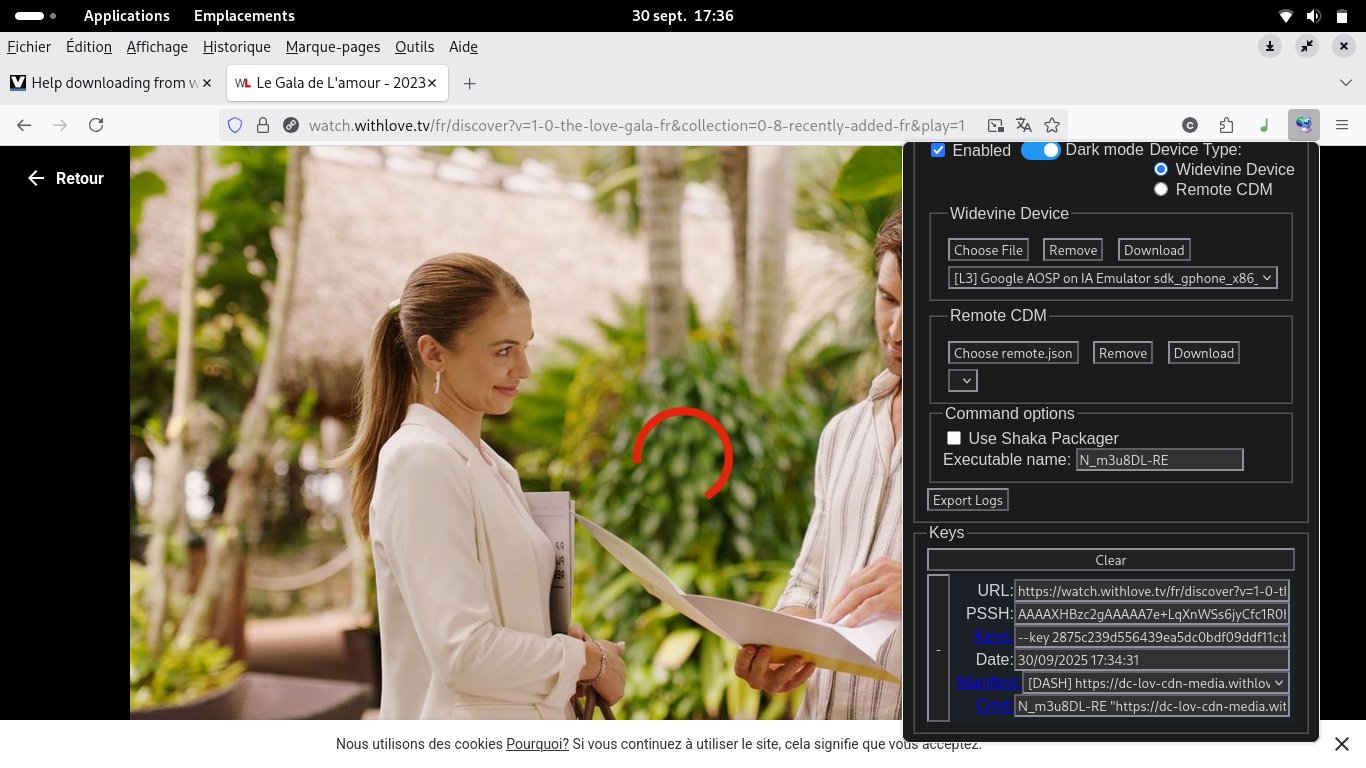1366x768 pixels.
Task: Open the battery status indicator
Action: coord(1341,16)
